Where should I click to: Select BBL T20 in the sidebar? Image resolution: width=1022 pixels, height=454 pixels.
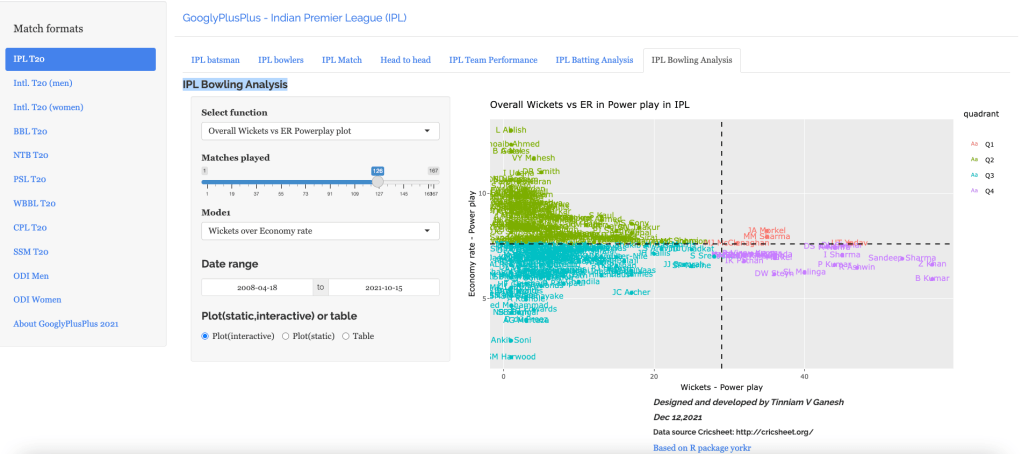30,131
